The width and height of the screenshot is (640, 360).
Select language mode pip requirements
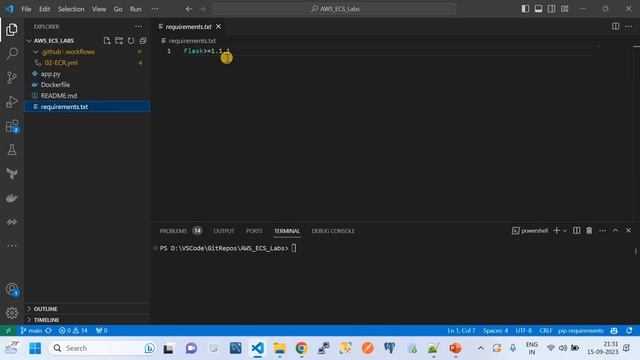pyautogui.click(x=580, y=331)
